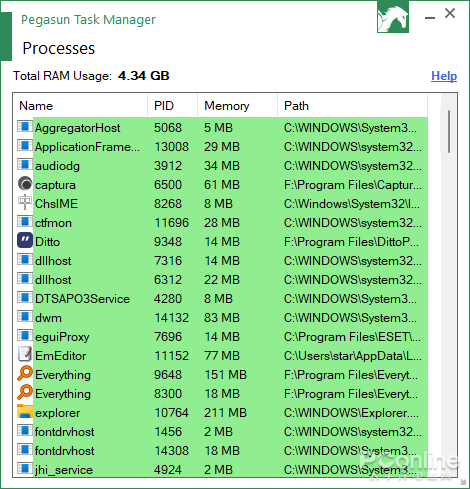Click the F:\Program Files\DittoP... path

point(351,242)
